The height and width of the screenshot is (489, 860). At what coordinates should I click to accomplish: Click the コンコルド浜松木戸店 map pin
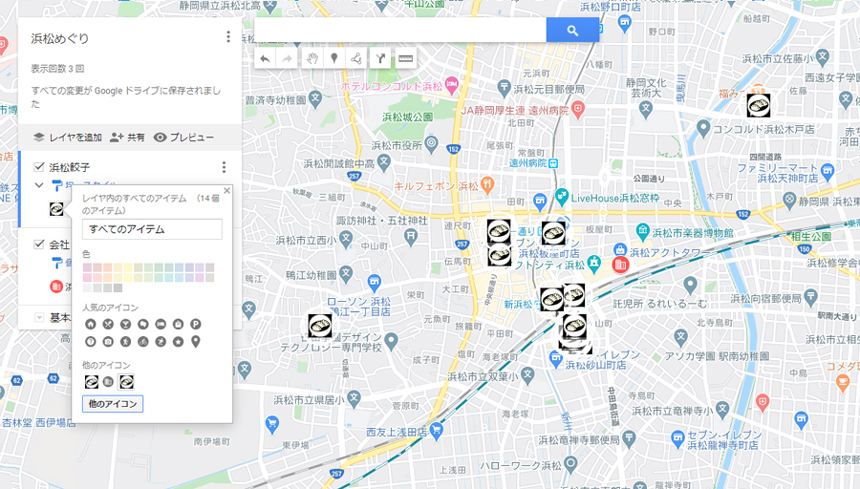point(703,128)
